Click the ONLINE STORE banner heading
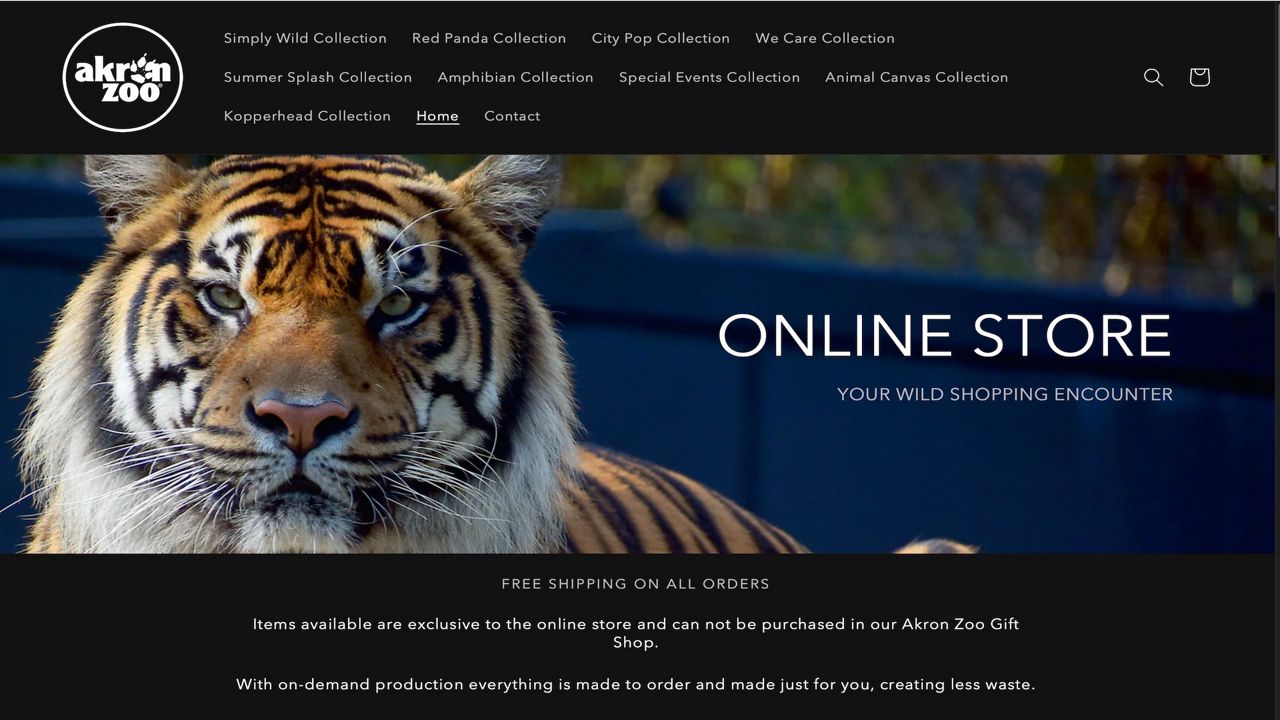1280x720 pixels. [x=944, y=336]
